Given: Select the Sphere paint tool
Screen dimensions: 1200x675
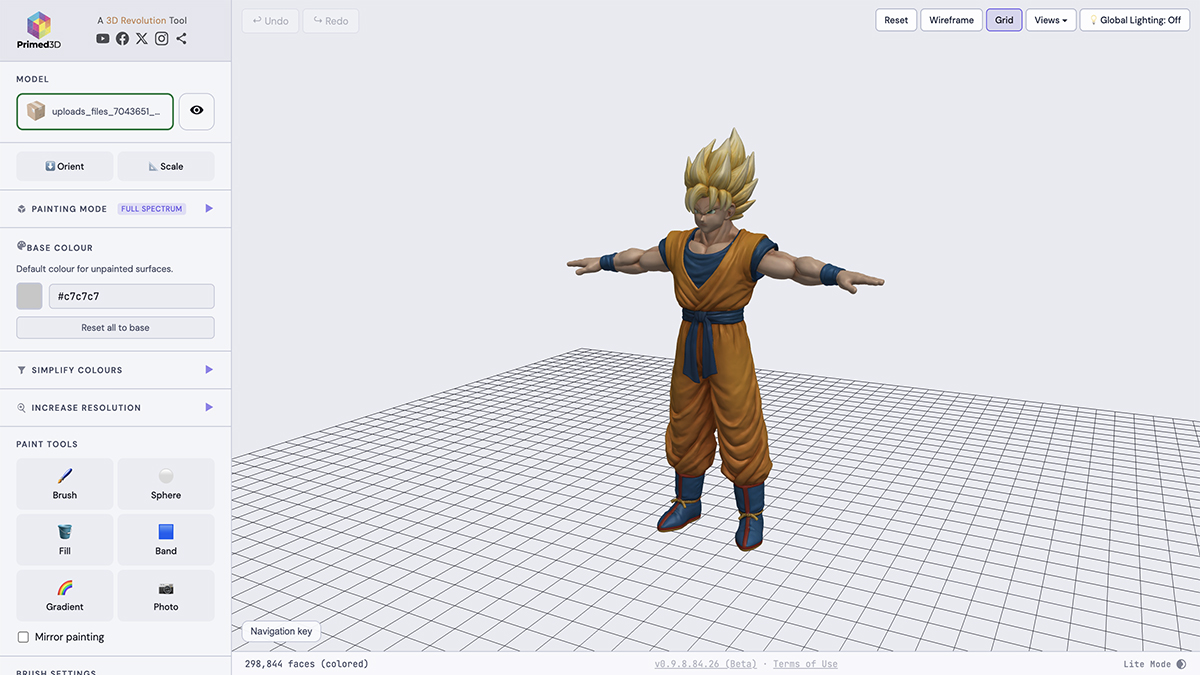Looking at the screenshot, I should point(166,484).
